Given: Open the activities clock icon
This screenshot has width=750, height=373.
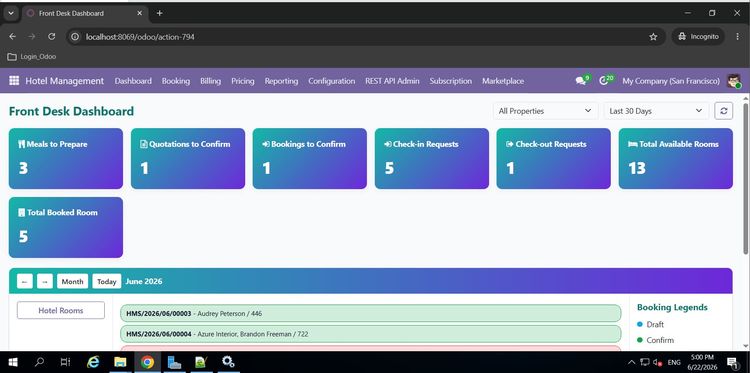Looking at the screenshot, I should (x=605, y=81).
